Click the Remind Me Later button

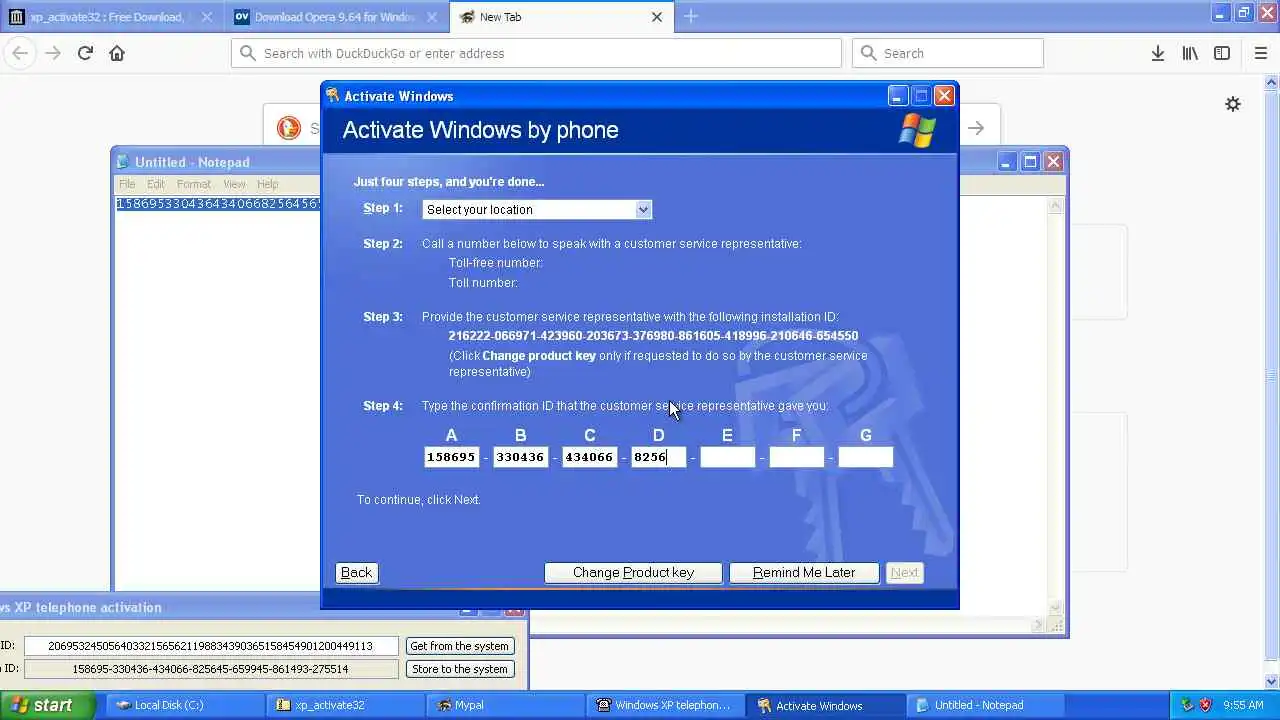(804, 573)
